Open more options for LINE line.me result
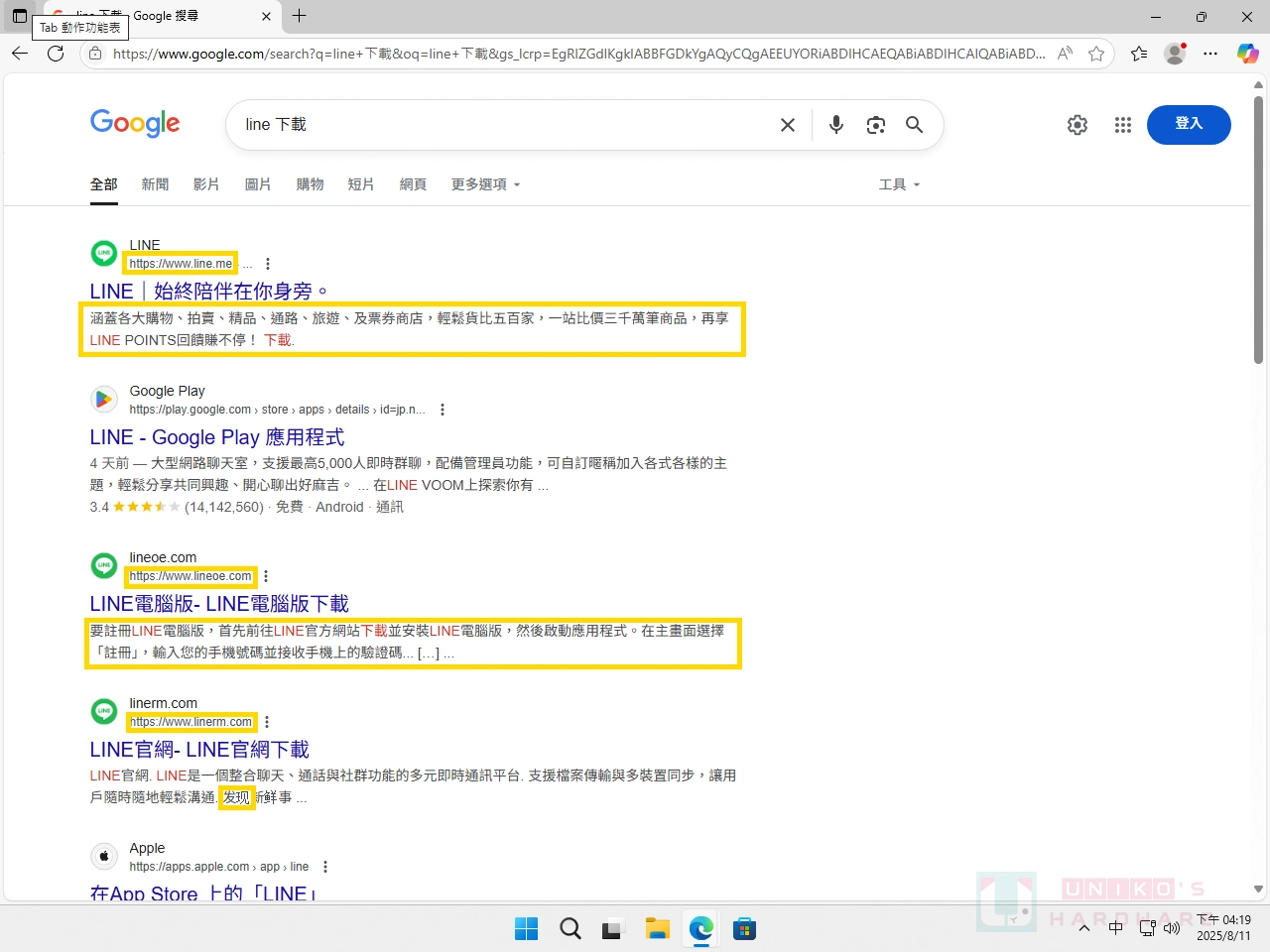This screenshot has height=952, width=1270. point(268,264)
